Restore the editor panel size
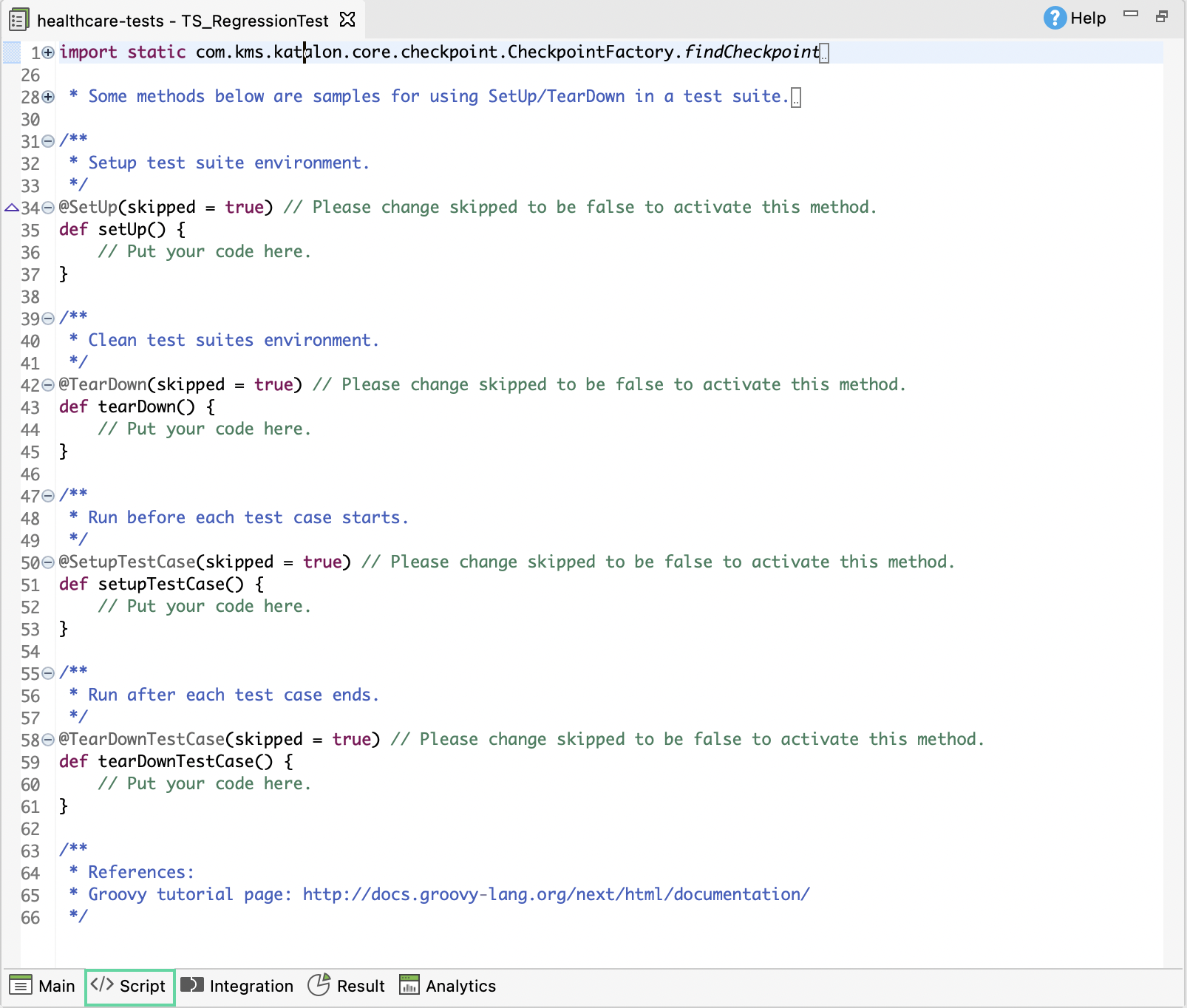Screen dimensions: 1187x1008 [x=1162, y=17]
